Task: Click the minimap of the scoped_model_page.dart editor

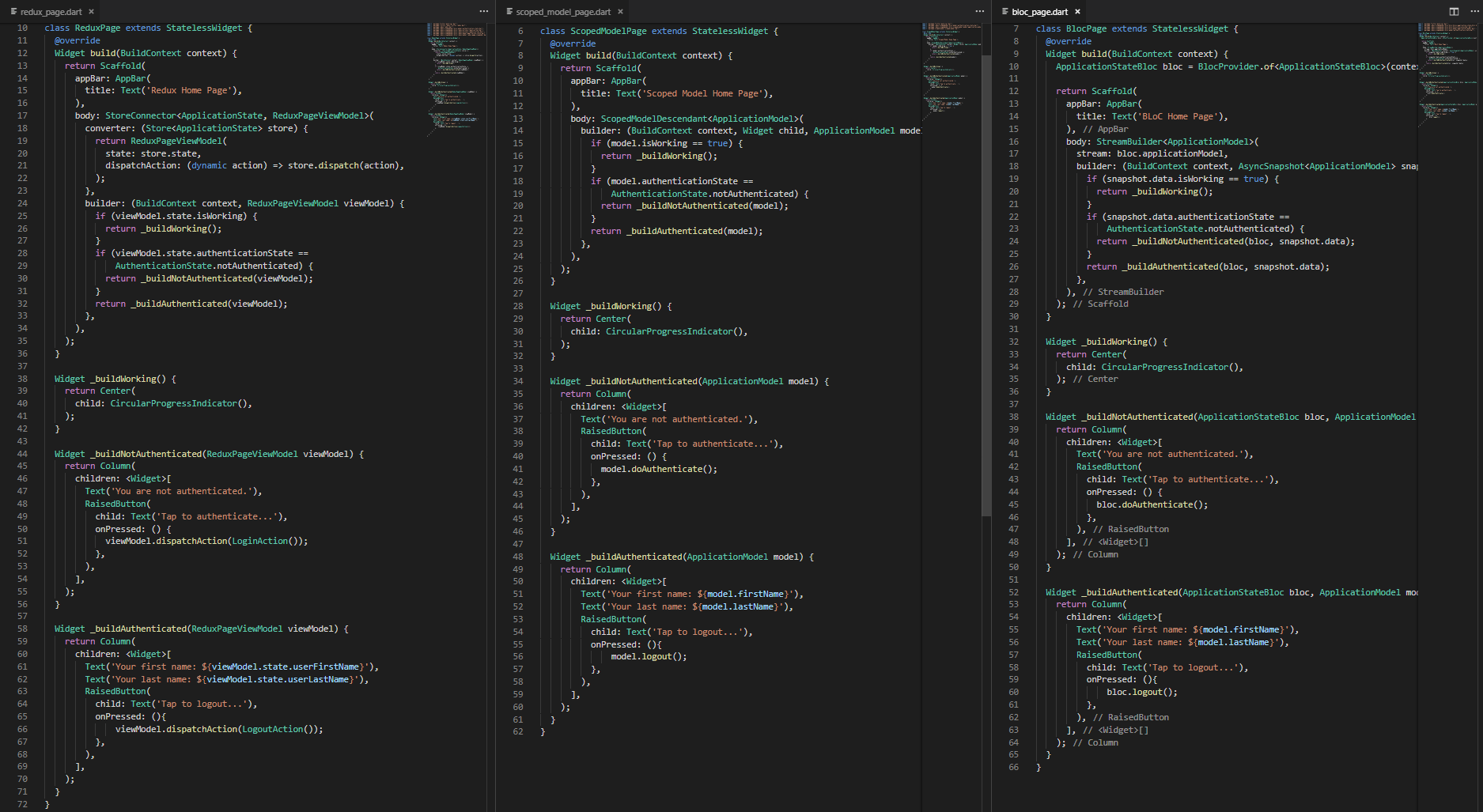Action: 951,71
